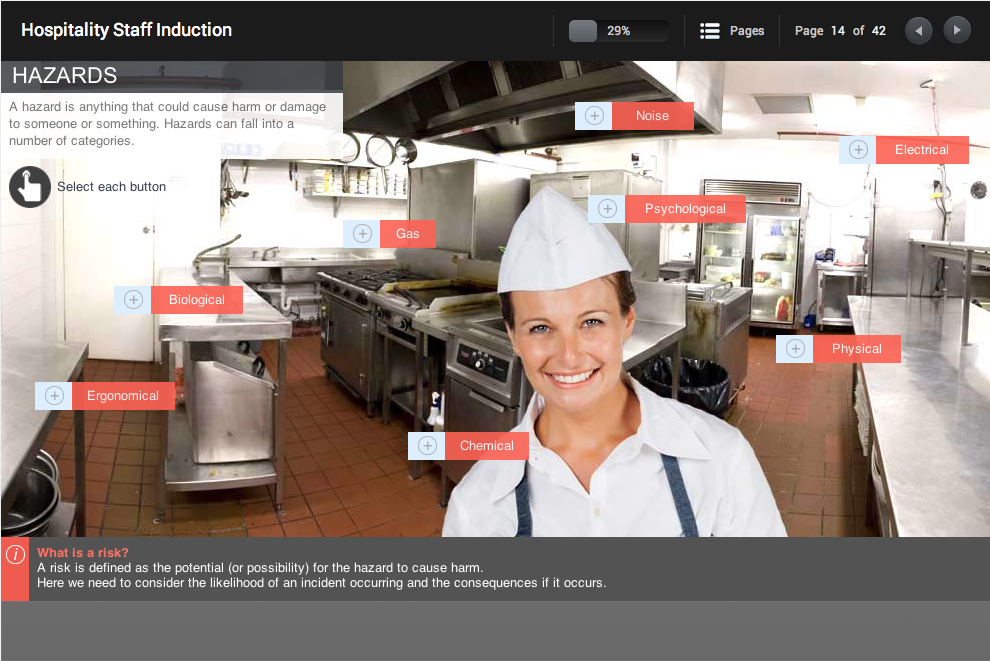This screenshot has height=661, width=990.
Task: Click the plus icon beside Psychological
Action: coord(607,208)
